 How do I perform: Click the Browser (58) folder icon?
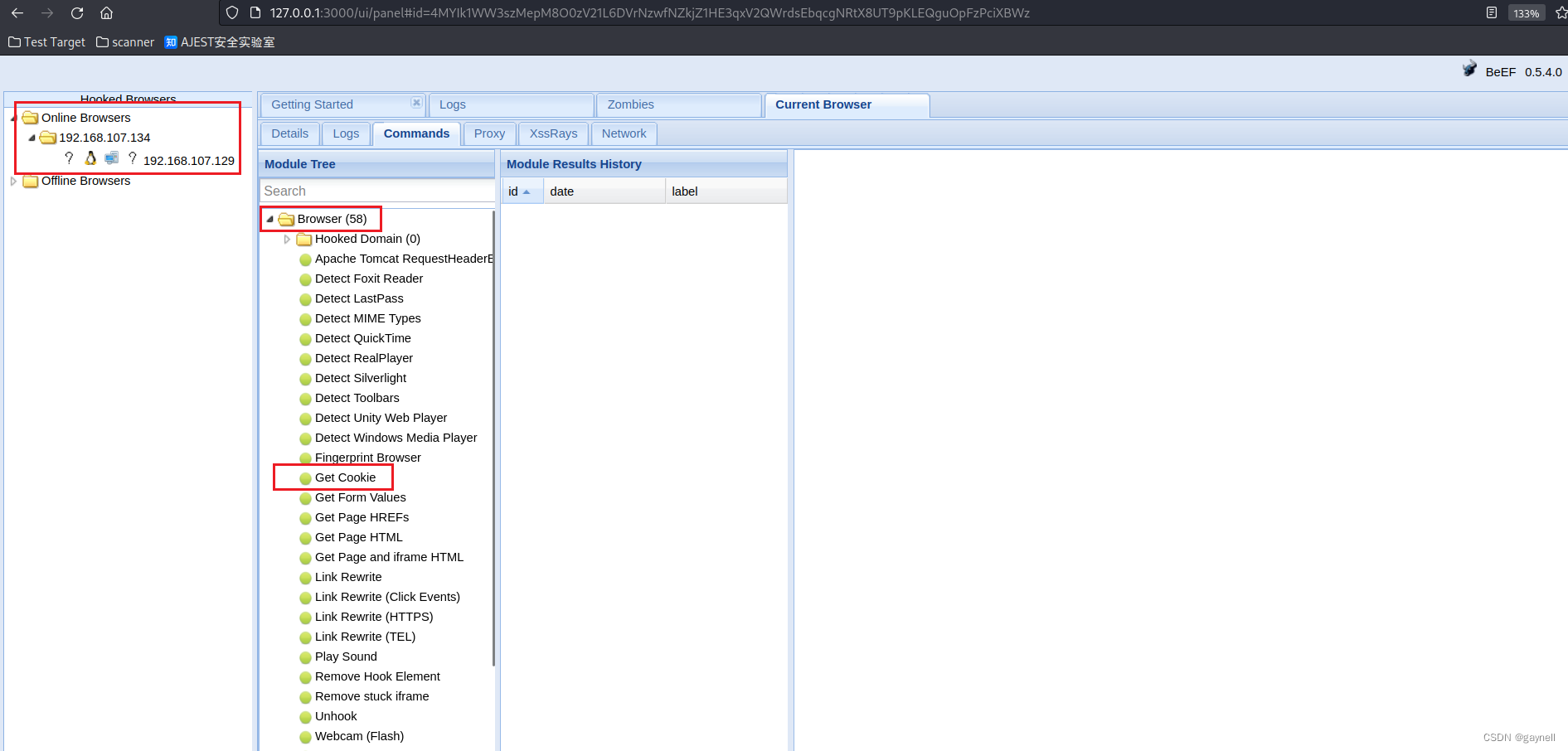coord(287,219)
